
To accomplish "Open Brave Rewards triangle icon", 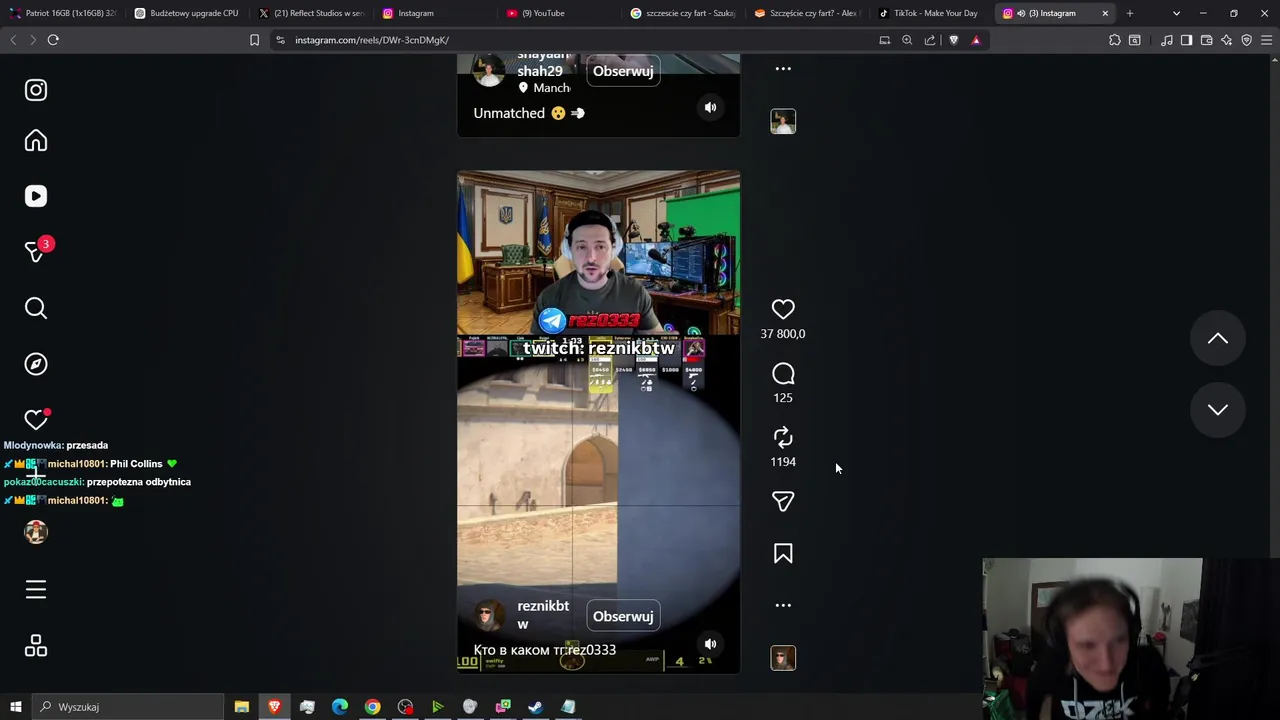I will [x=976, y=40].
